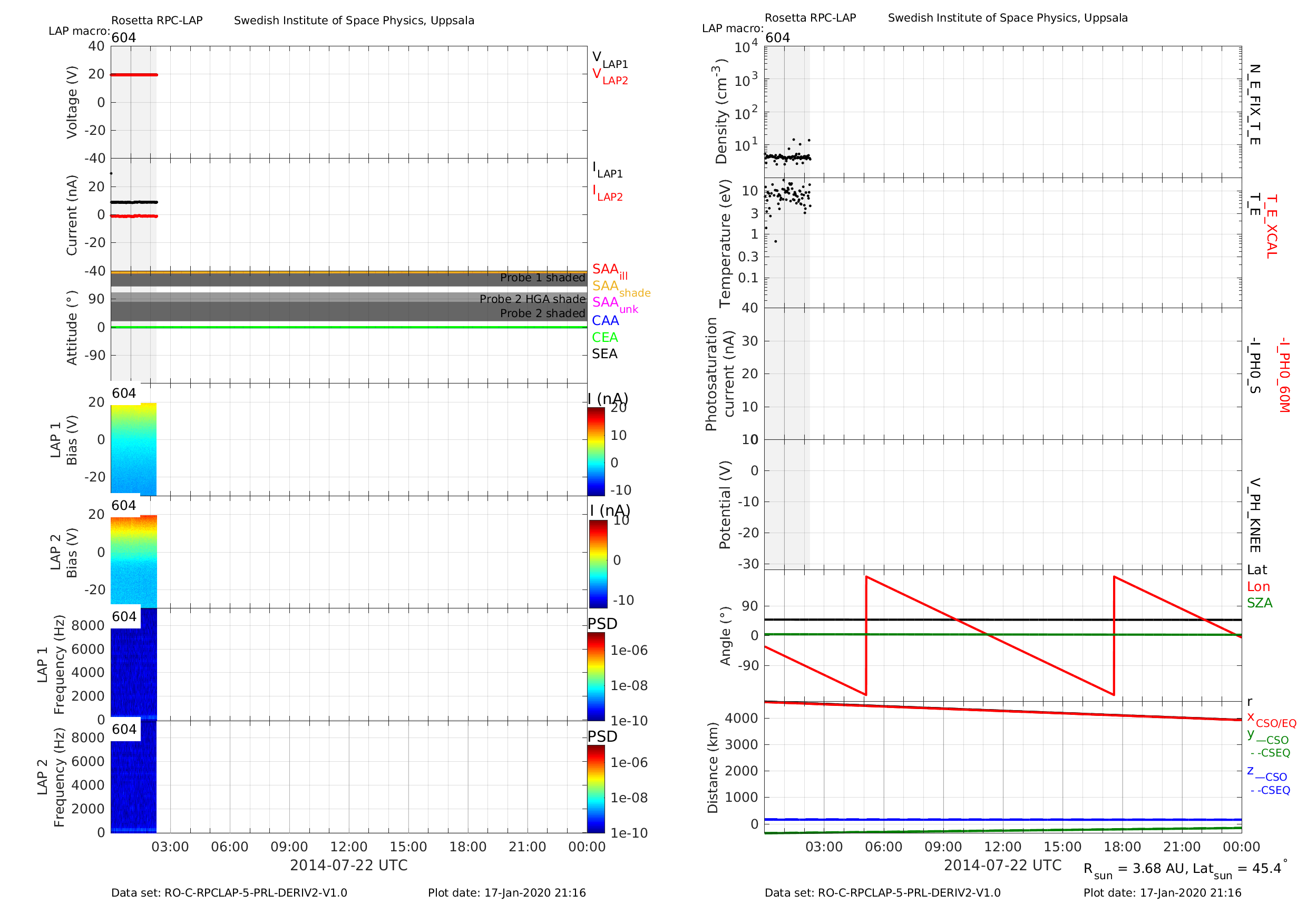Screen dimensions: 1307x924
Task: Select the I LAP1 legend label
Action: [608, 169]
